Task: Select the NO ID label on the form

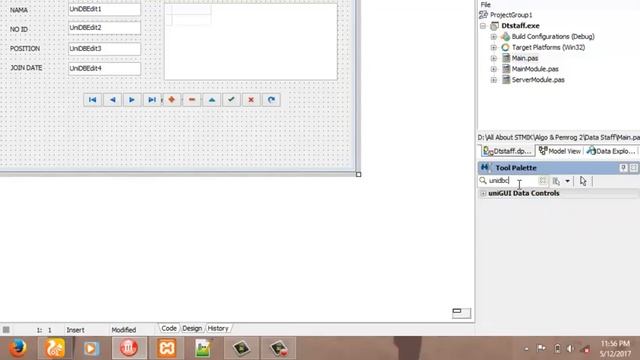Action: [x=19, y=29]
